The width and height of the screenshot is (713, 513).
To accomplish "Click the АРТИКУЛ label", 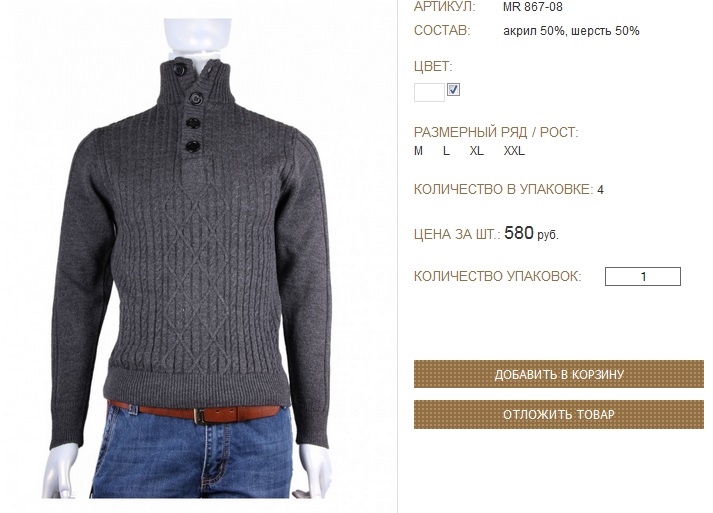I will (444, 7).
